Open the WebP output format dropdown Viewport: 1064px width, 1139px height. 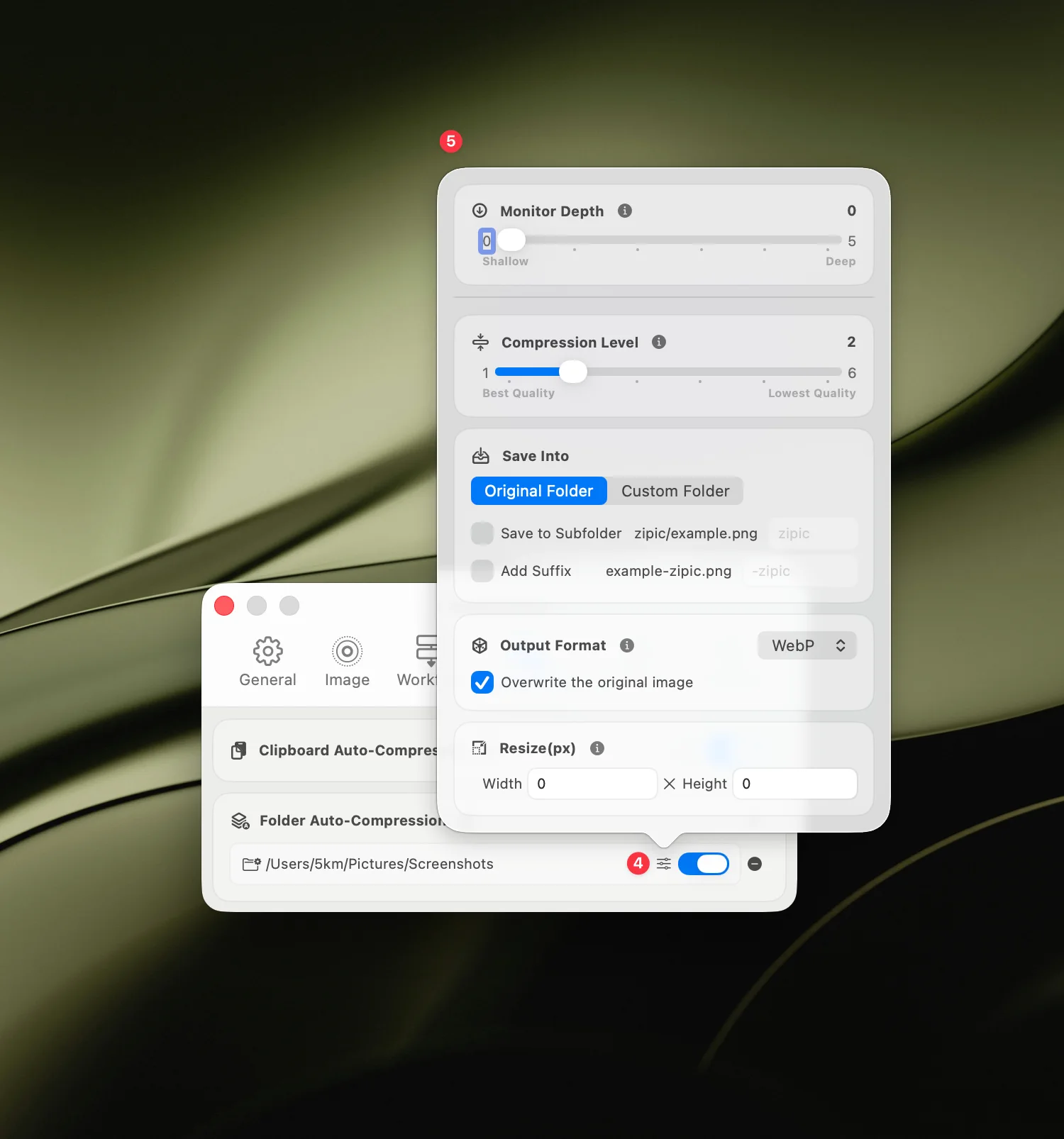807,645
